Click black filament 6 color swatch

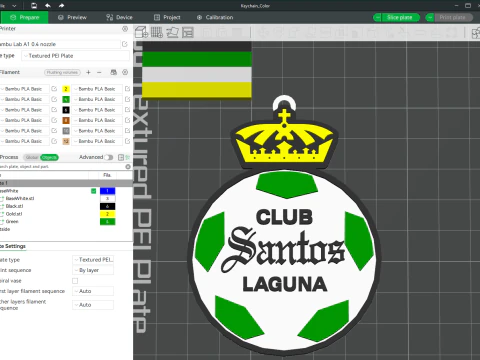66,110
